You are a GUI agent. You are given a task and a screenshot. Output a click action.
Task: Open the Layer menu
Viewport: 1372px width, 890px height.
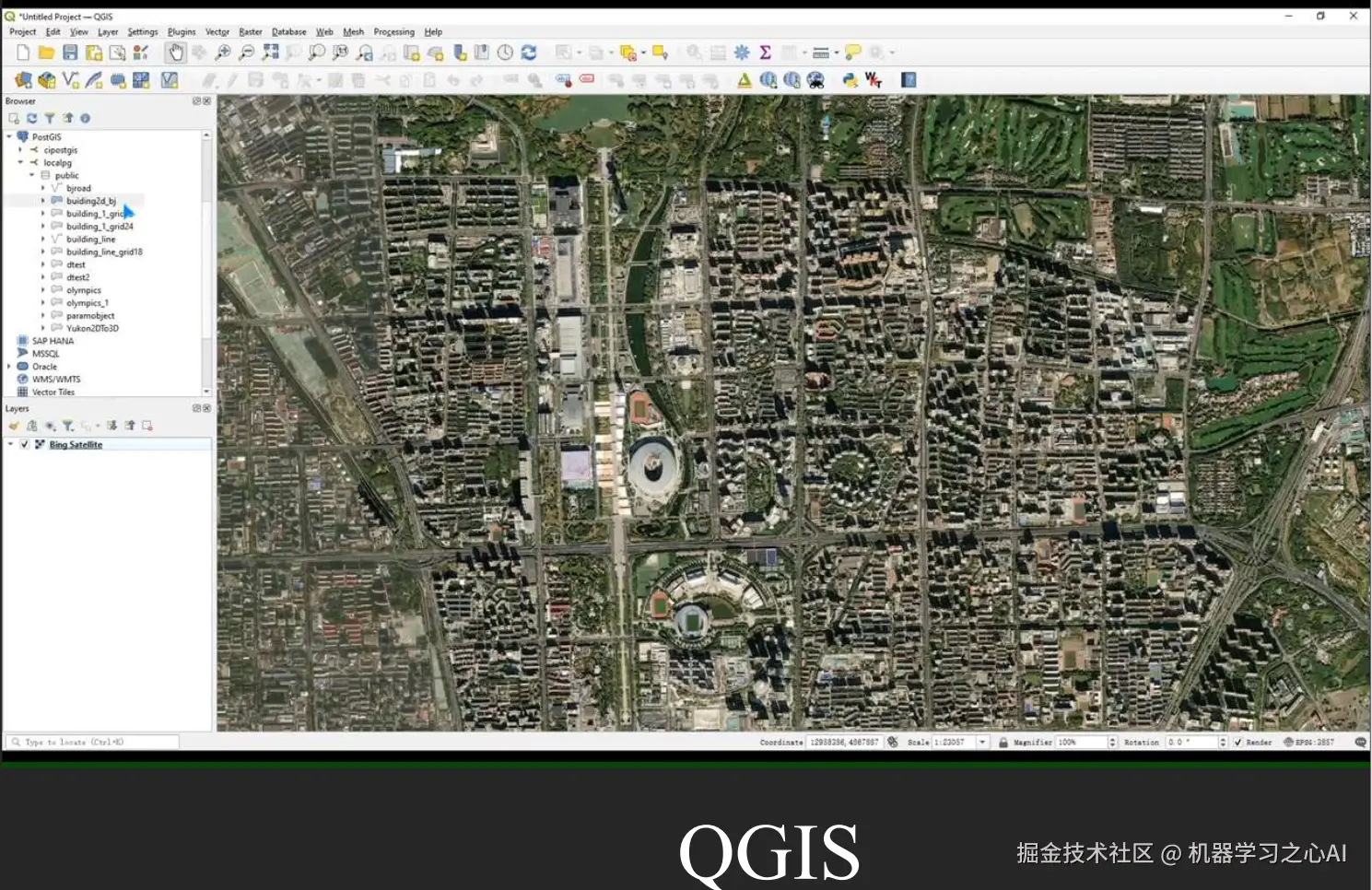[x=108, y=31]
